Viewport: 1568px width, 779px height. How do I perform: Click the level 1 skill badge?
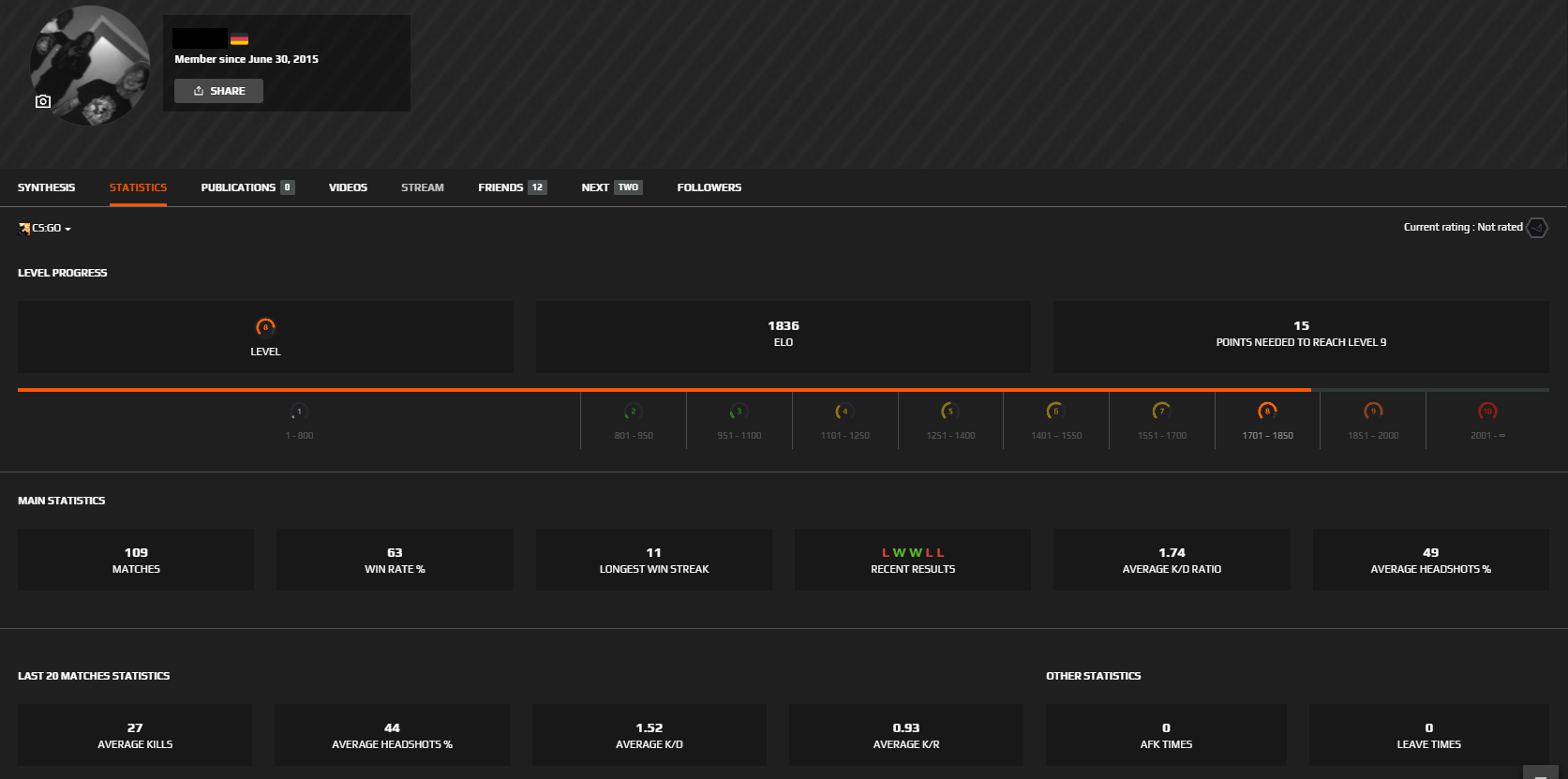tap(299, 412)
